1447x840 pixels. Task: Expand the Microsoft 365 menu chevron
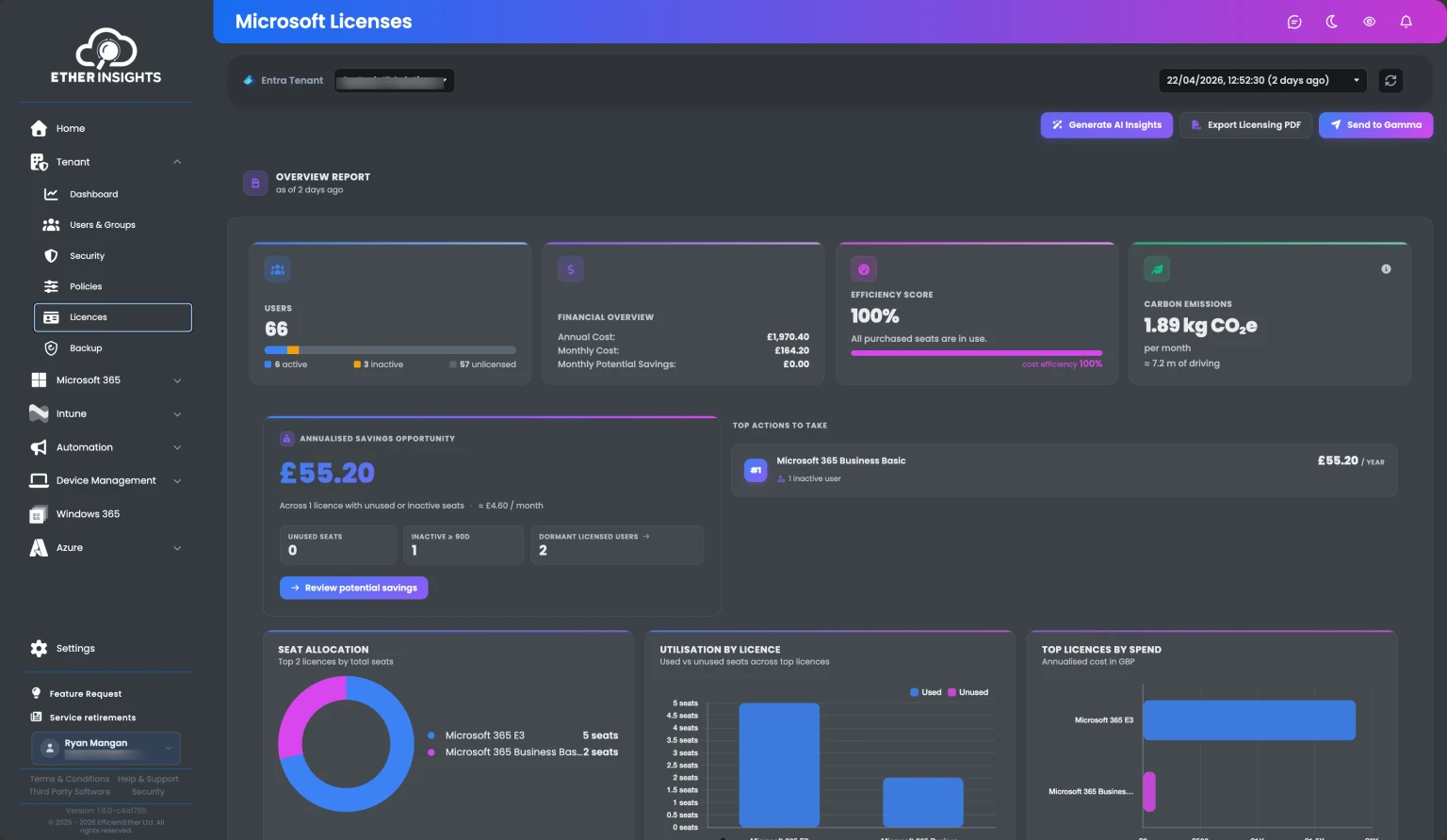[177, 380]
